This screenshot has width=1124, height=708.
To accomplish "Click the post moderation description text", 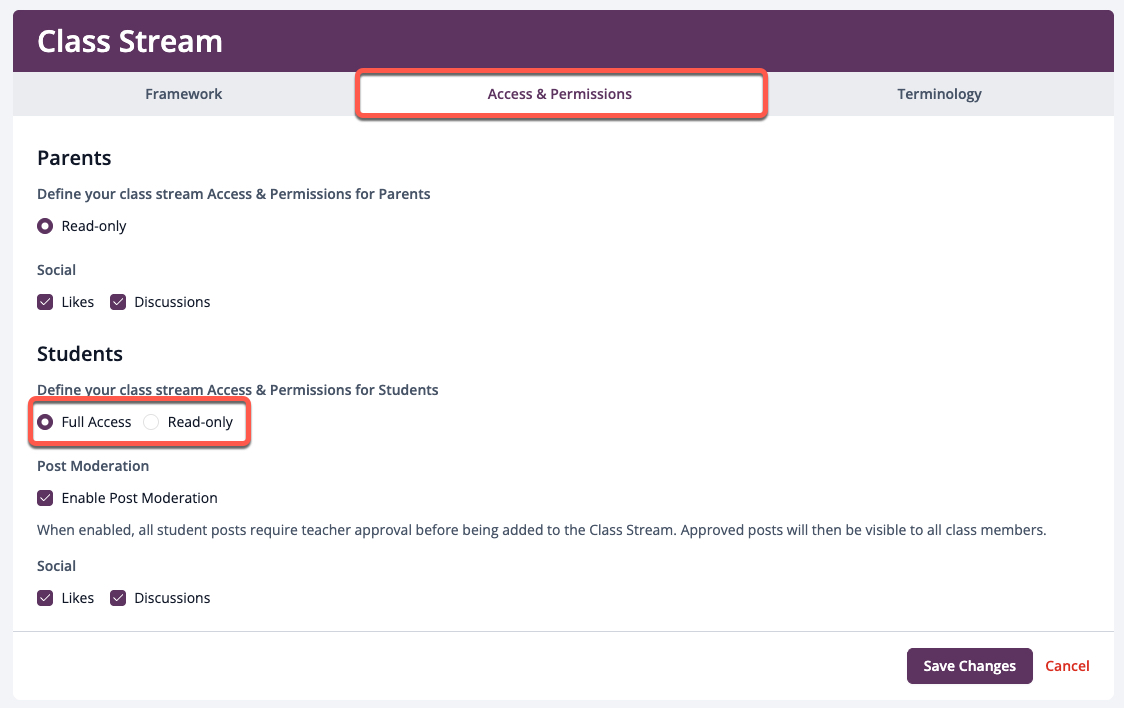I will (541, 530).
